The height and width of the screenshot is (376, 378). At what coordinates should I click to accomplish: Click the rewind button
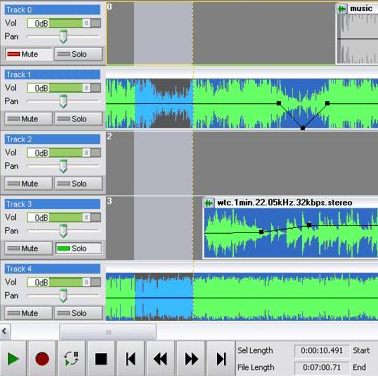click(x=160, y=359)
